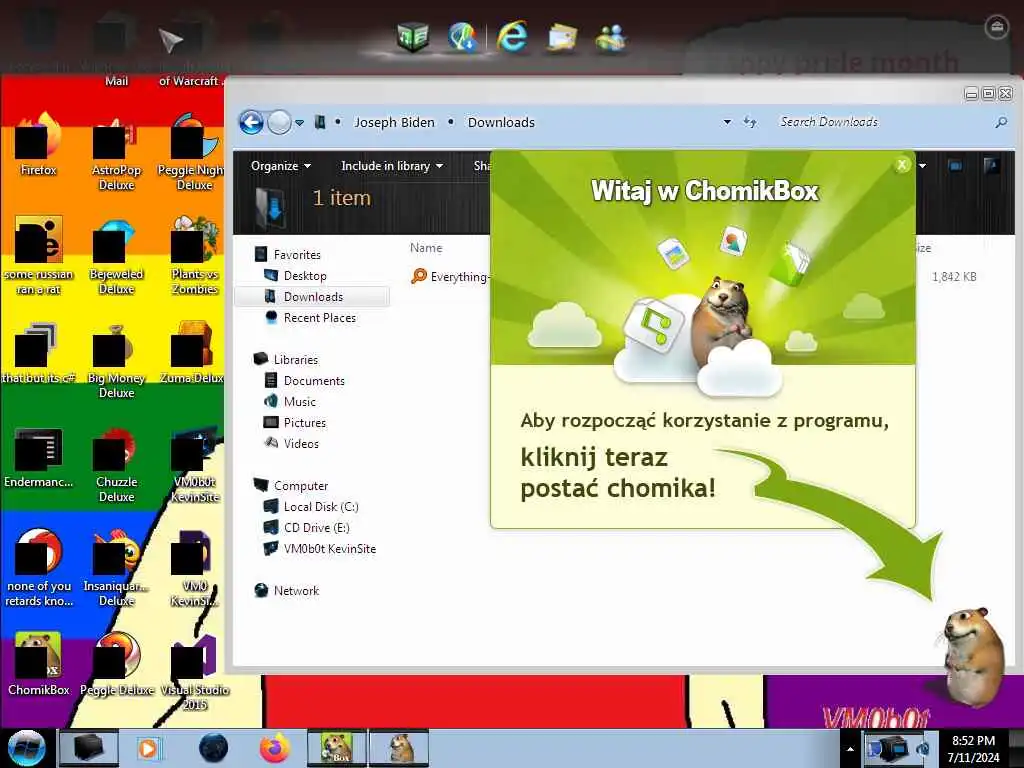Open the mail folder dock icon
Image resolution: width=1024 pixels, height=768 pixels.
[x=562, y=37]
